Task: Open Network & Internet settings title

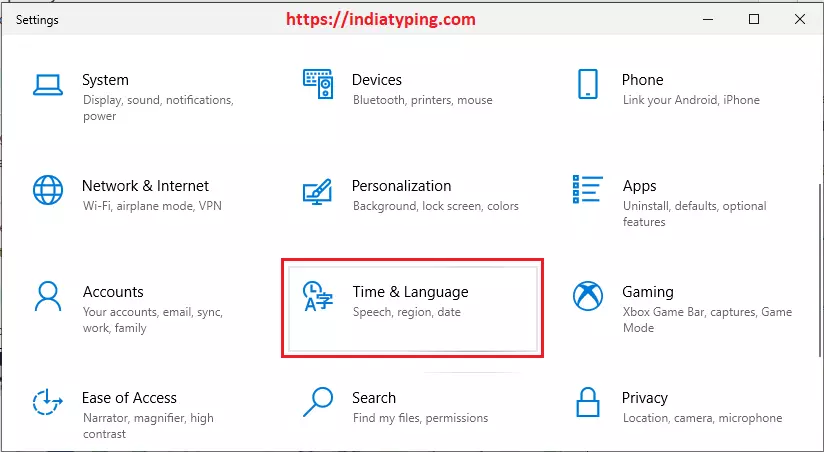Action: (x=146, y=186)
